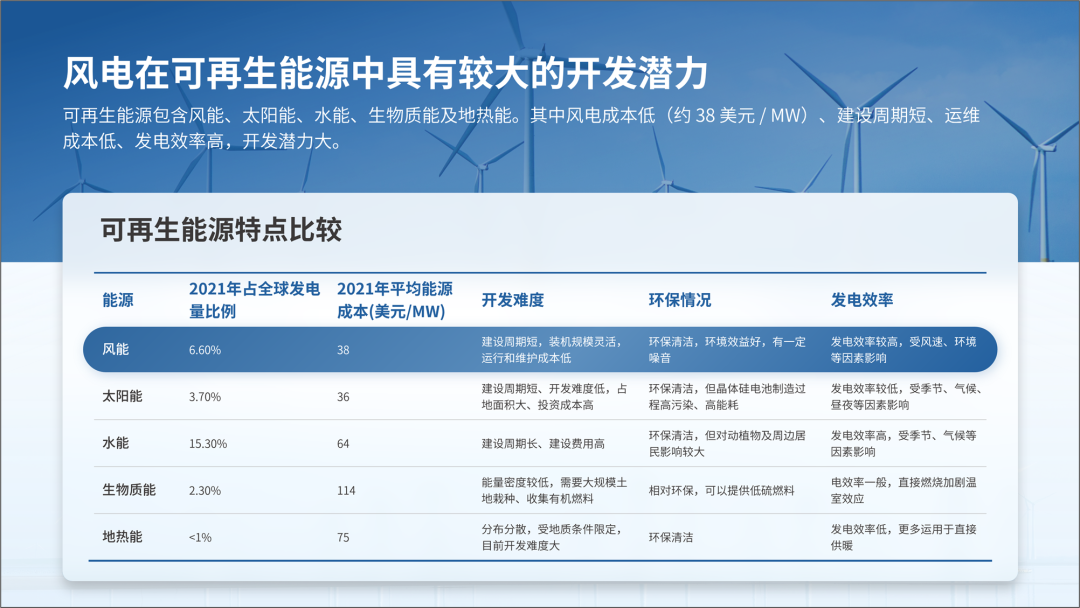The width and height of the screenshot is (1080, 608).
Task: Click column header 发电效率
Action: pyautogui.click(x=862, y=300)
